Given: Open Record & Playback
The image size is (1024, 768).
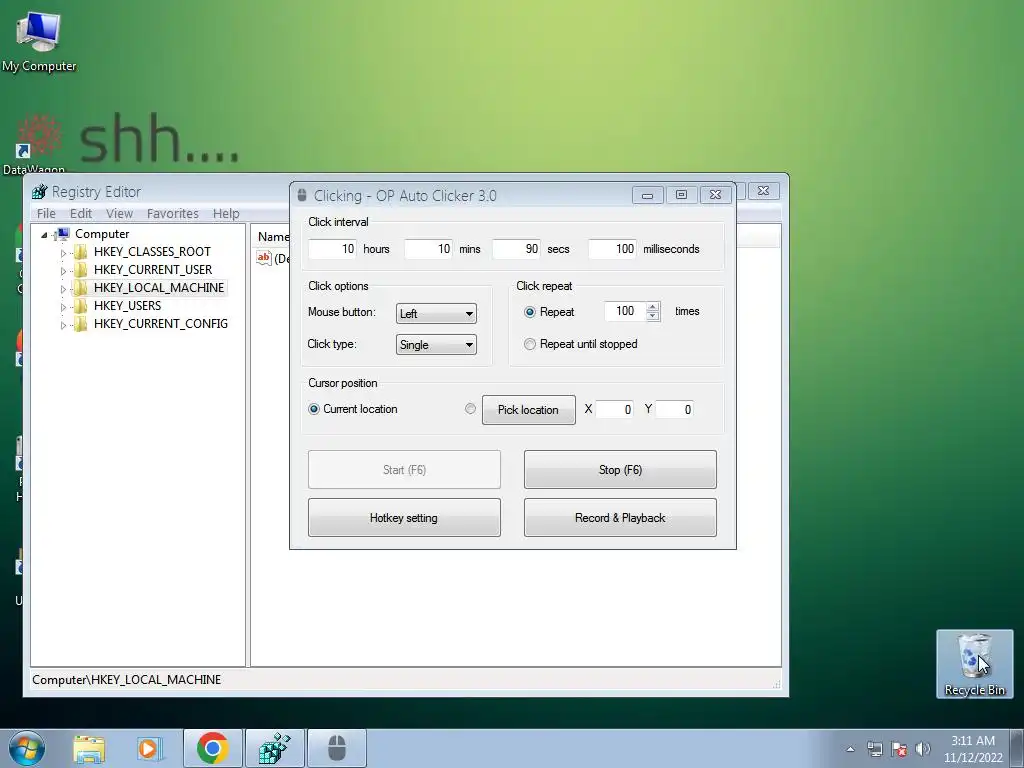Looking at the screenshot, I should point(620,518).
